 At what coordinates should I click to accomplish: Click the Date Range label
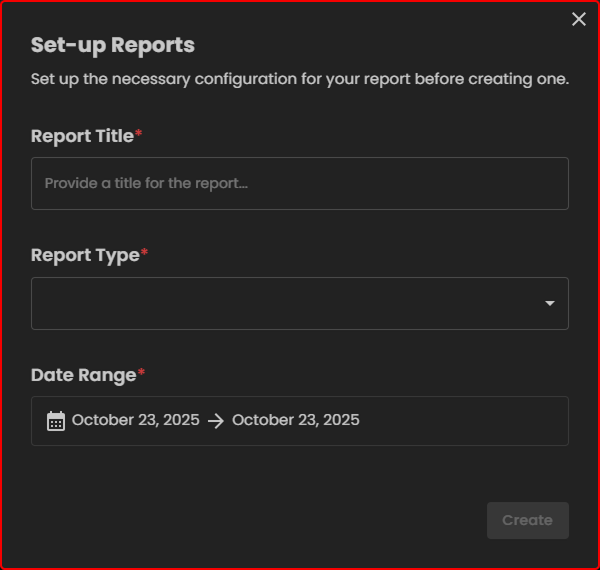click(x=83, y=376)
